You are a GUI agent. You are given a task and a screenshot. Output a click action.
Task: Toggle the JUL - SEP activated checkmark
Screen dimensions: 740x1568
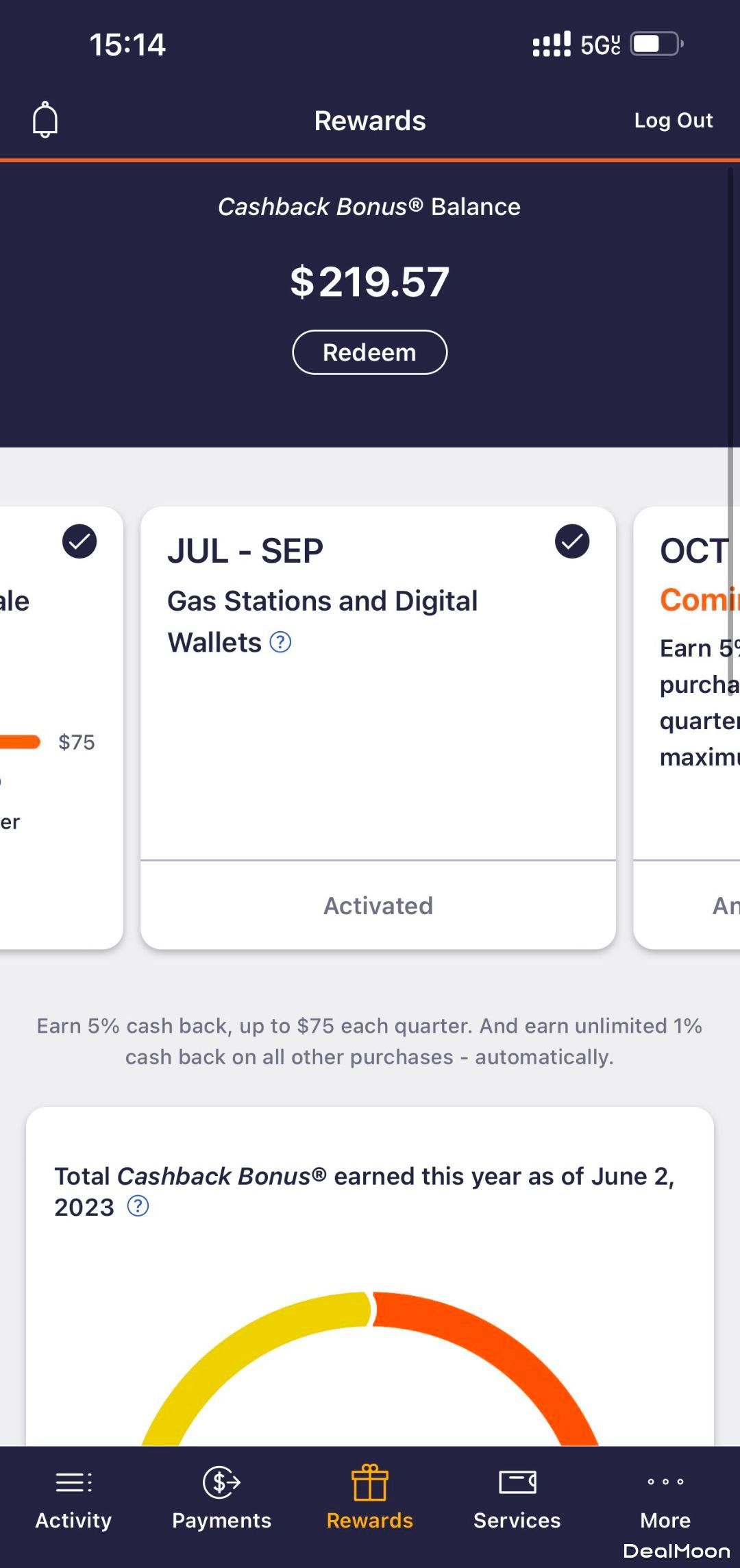pos(572,541)
